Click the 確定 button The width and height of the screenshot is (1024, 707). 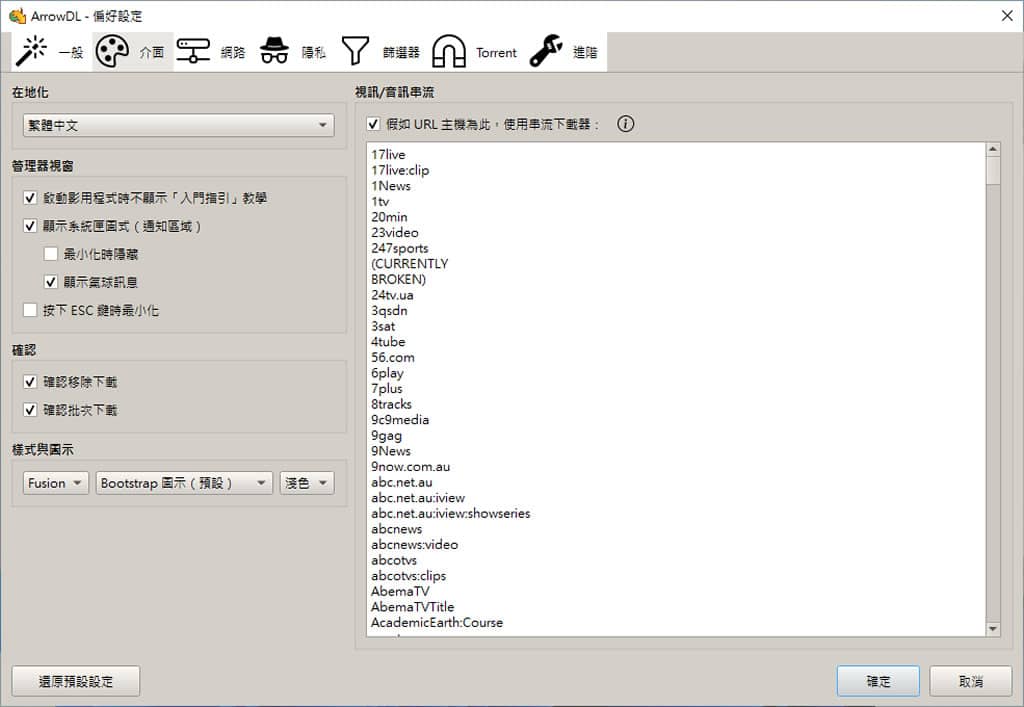pyautogui.click(x=878, y=682)
